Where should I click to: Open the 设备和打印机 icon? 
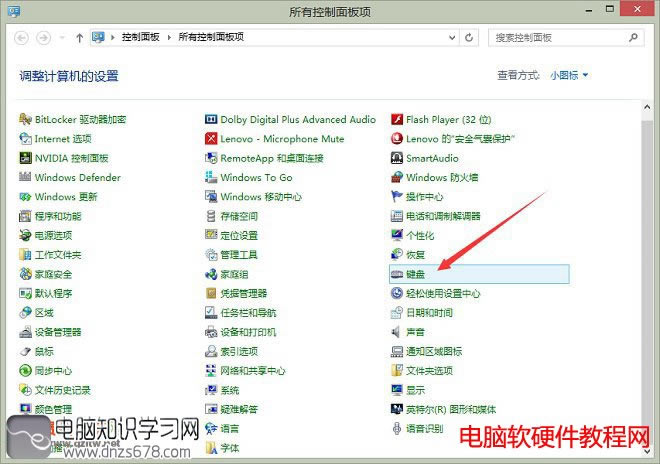[211, 332]
